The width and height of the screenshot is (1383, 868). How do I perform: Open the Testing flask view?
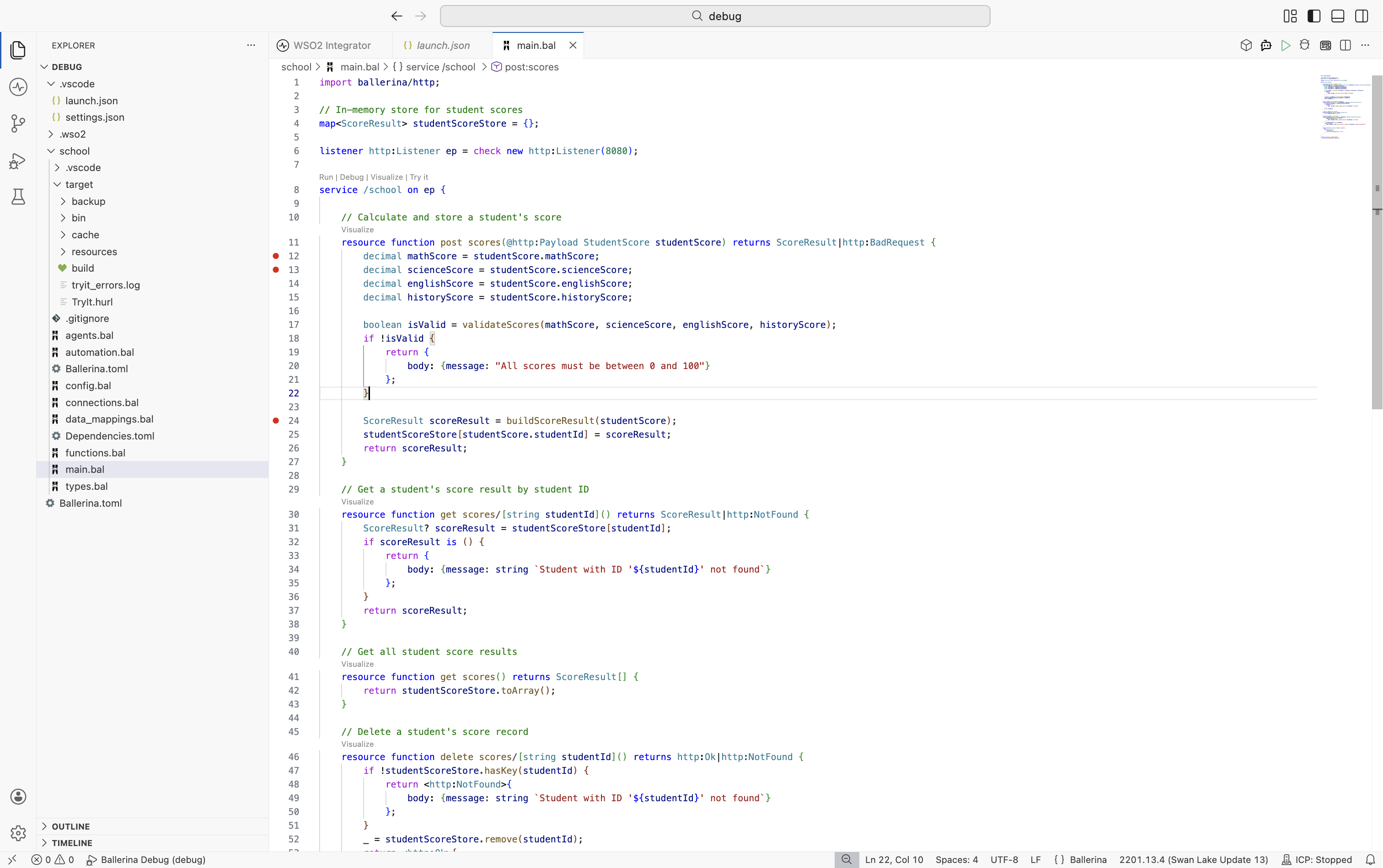pos(18,197)
